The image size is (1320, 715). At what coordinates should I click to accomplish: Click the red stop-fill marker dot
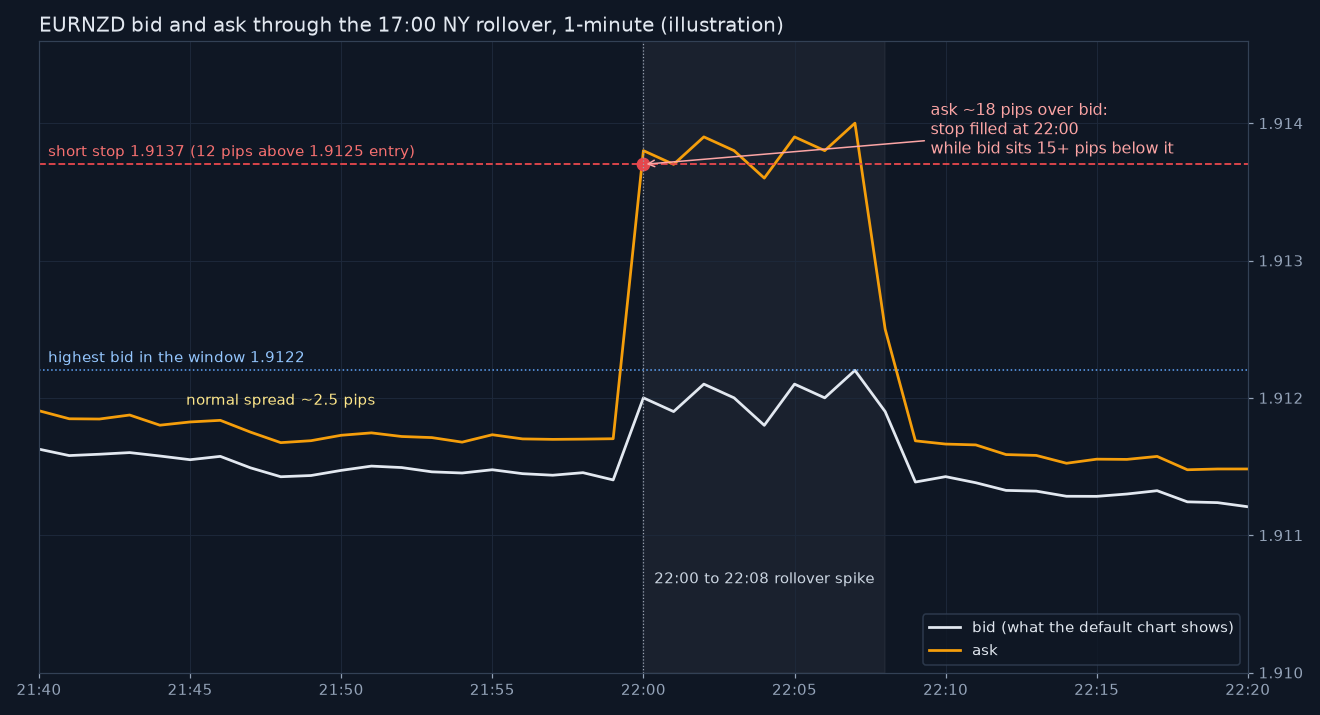click(x=643, y=164)
